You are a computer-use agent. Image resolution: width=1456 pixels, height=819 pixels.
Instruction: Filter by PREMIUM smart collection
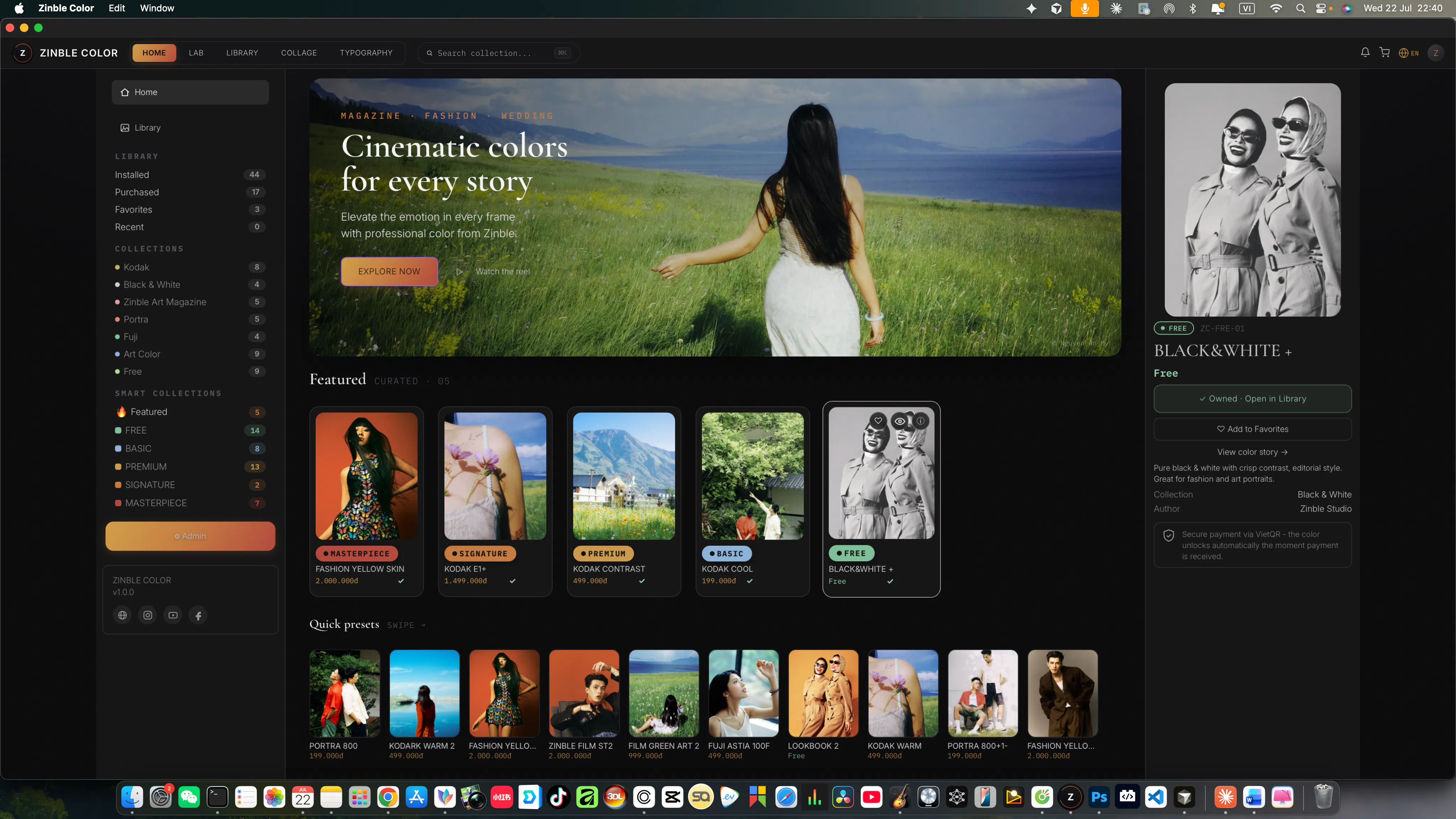[190, 466]
